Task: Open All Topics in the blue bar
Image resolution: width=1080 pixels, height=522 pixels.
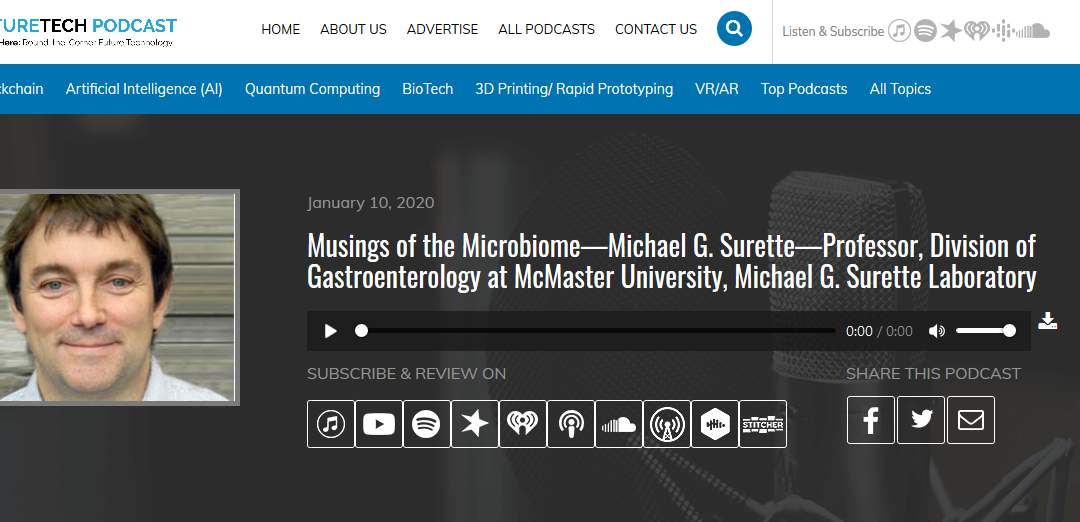Action: click(x=900, y=89)
